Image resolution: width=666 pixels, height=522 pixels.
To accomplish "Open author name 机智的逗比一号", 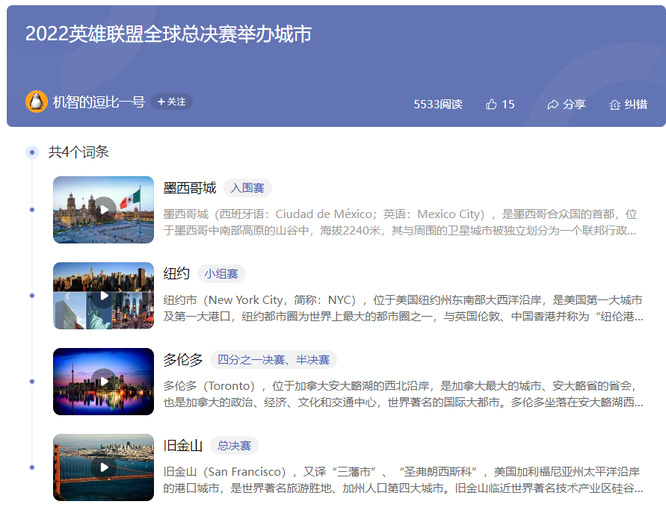I will (x=99, y=102).
